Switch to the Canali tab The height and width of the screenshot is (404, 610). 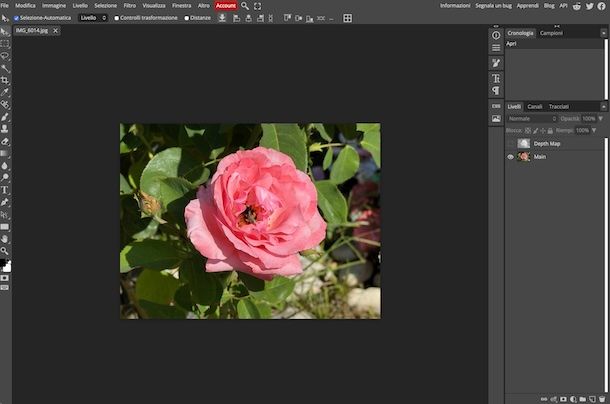tap(535, 106)
